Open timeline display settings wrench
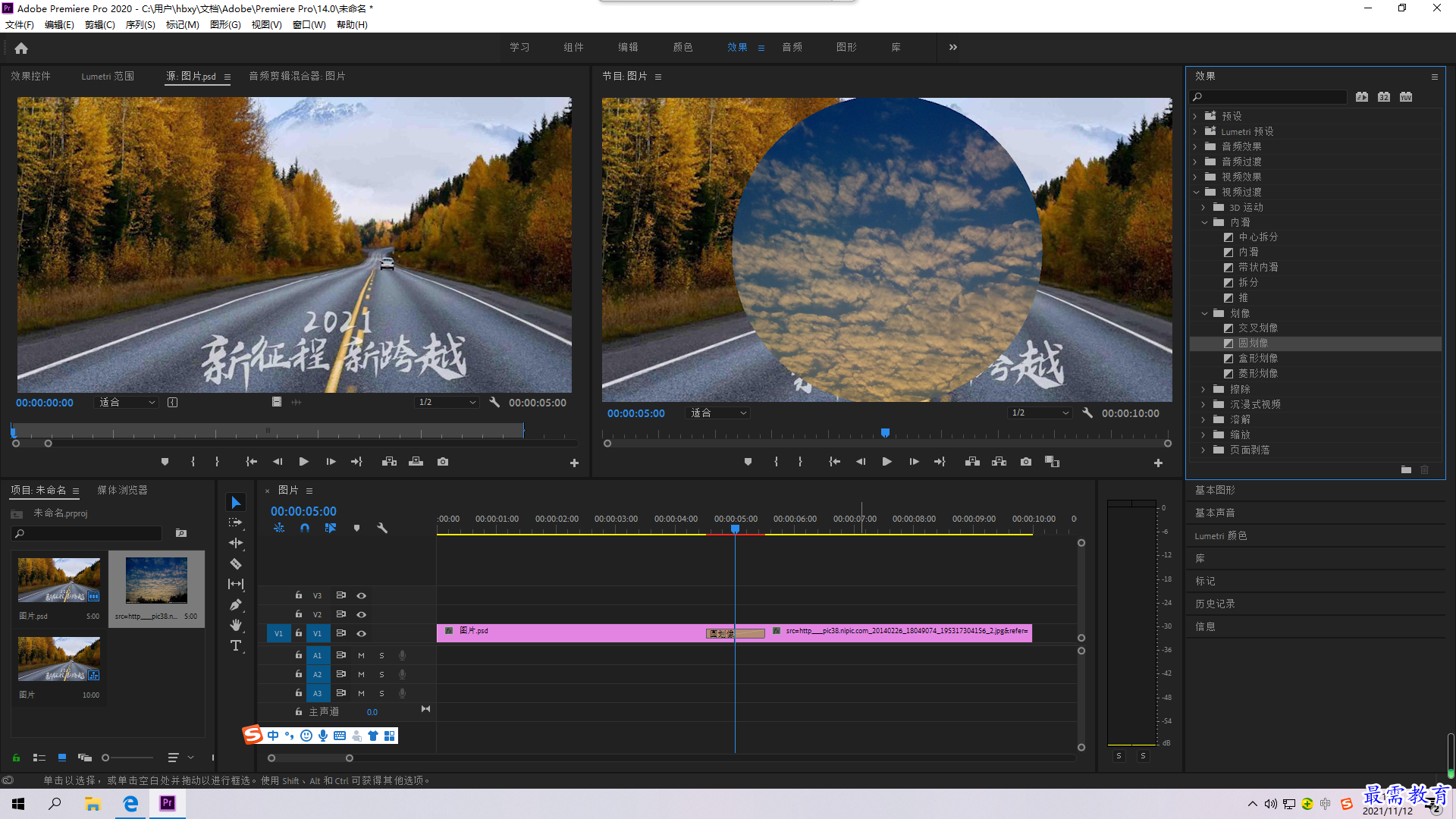Viewport: 1456px width, 819px height. tap(382, 528)
